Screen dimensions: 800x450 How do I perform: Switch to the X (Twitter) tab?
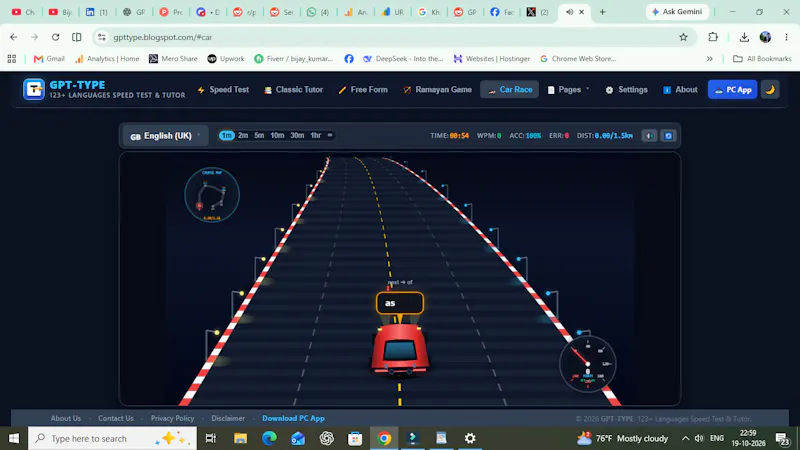[538, 12]
